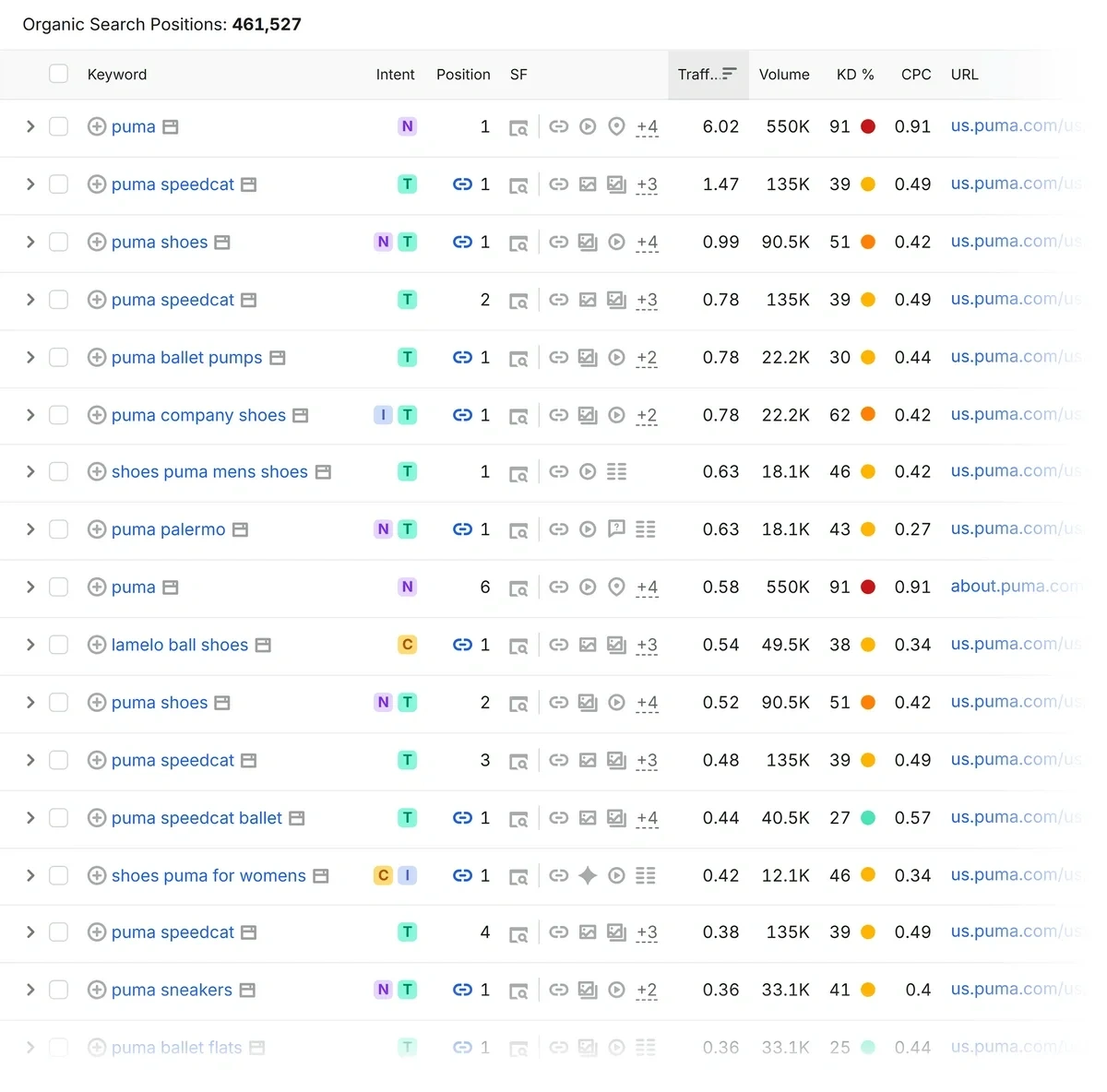
Task: Sort table by Volume column
Action: [784, 75]
